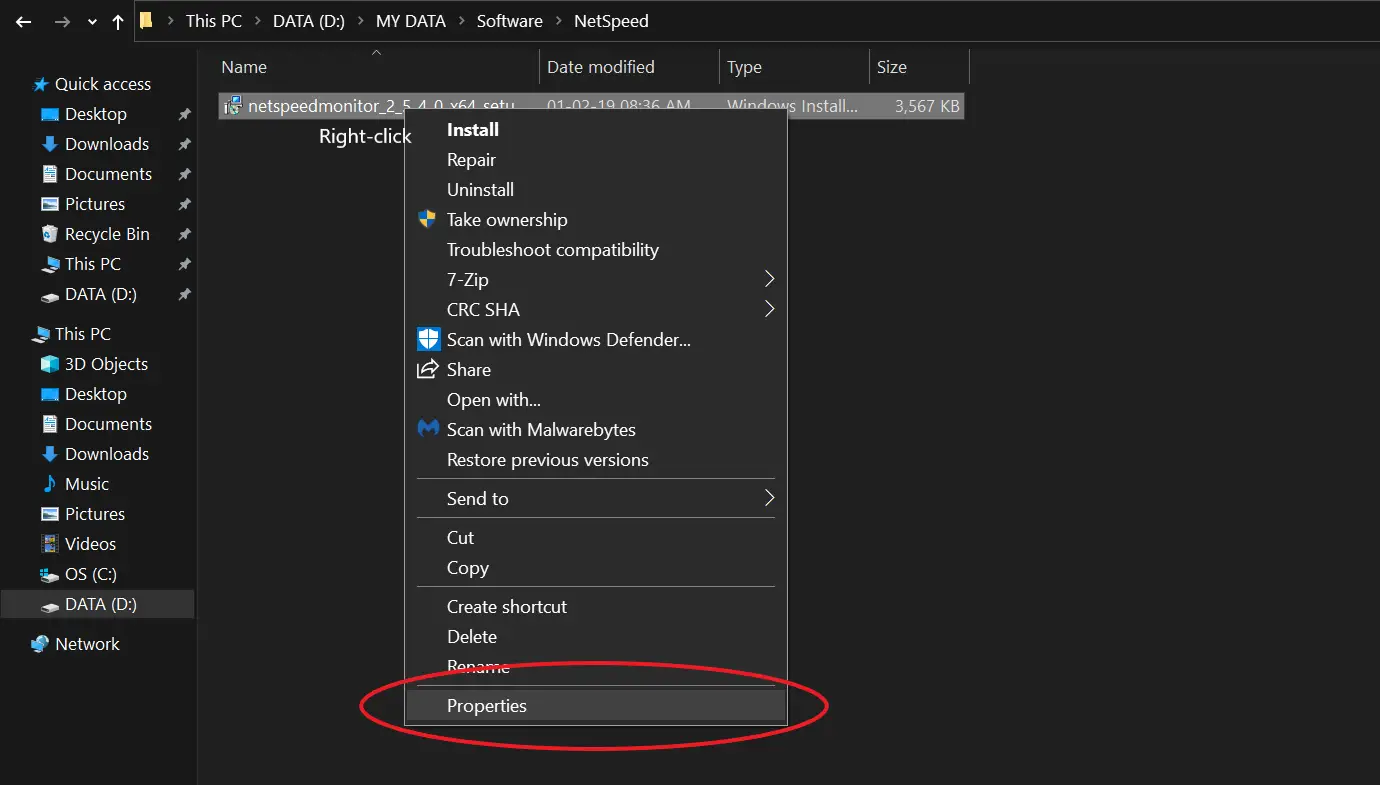The image size is (1380, 785).
Task: Click the OS (C:) drive icon
Action: pos(49,575)
